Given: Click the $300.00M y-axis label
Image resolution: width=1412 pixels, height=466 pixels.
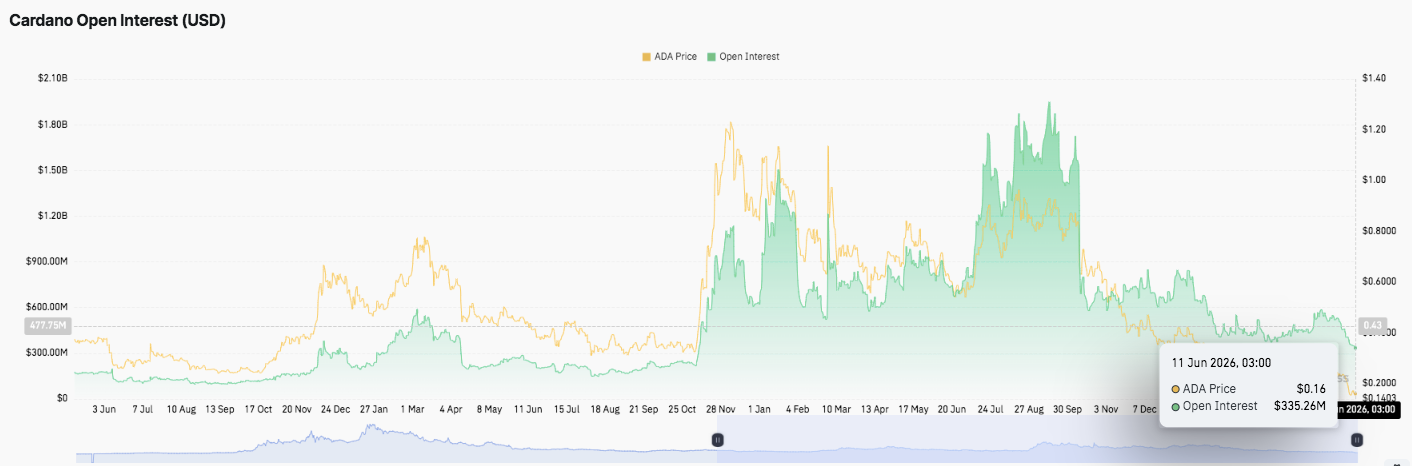Looking at the screenshot, I should coord(47,353).
